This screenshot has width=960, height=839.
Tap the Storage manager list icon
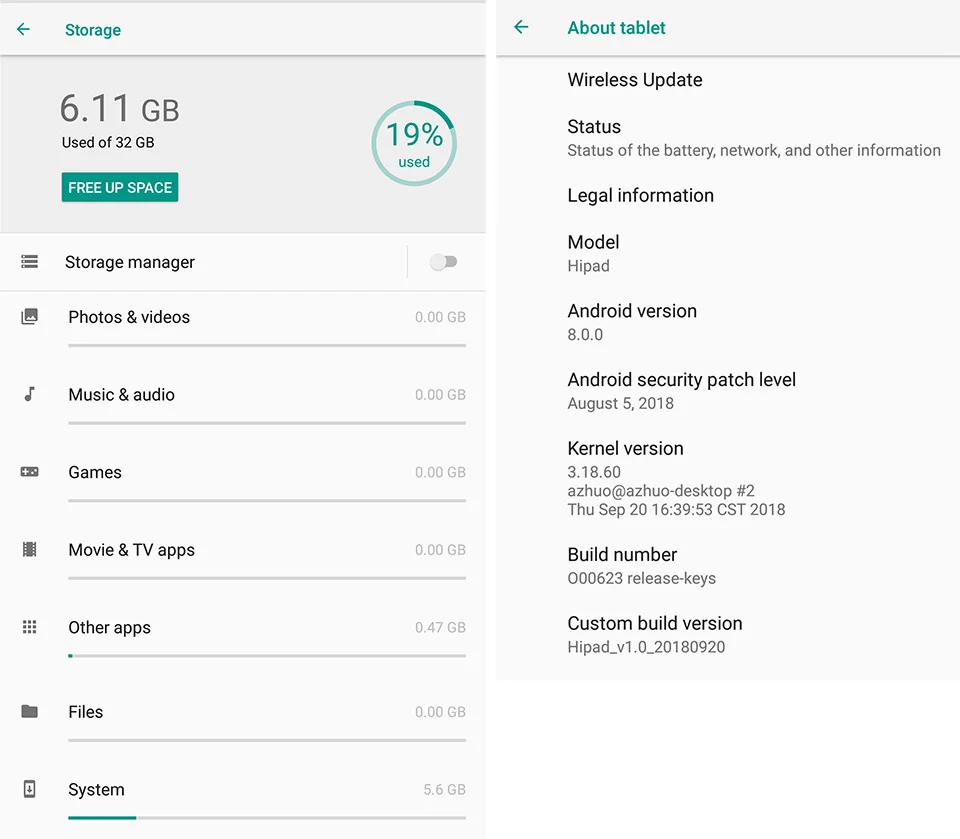pyautogui.click(x=29, y=261)
